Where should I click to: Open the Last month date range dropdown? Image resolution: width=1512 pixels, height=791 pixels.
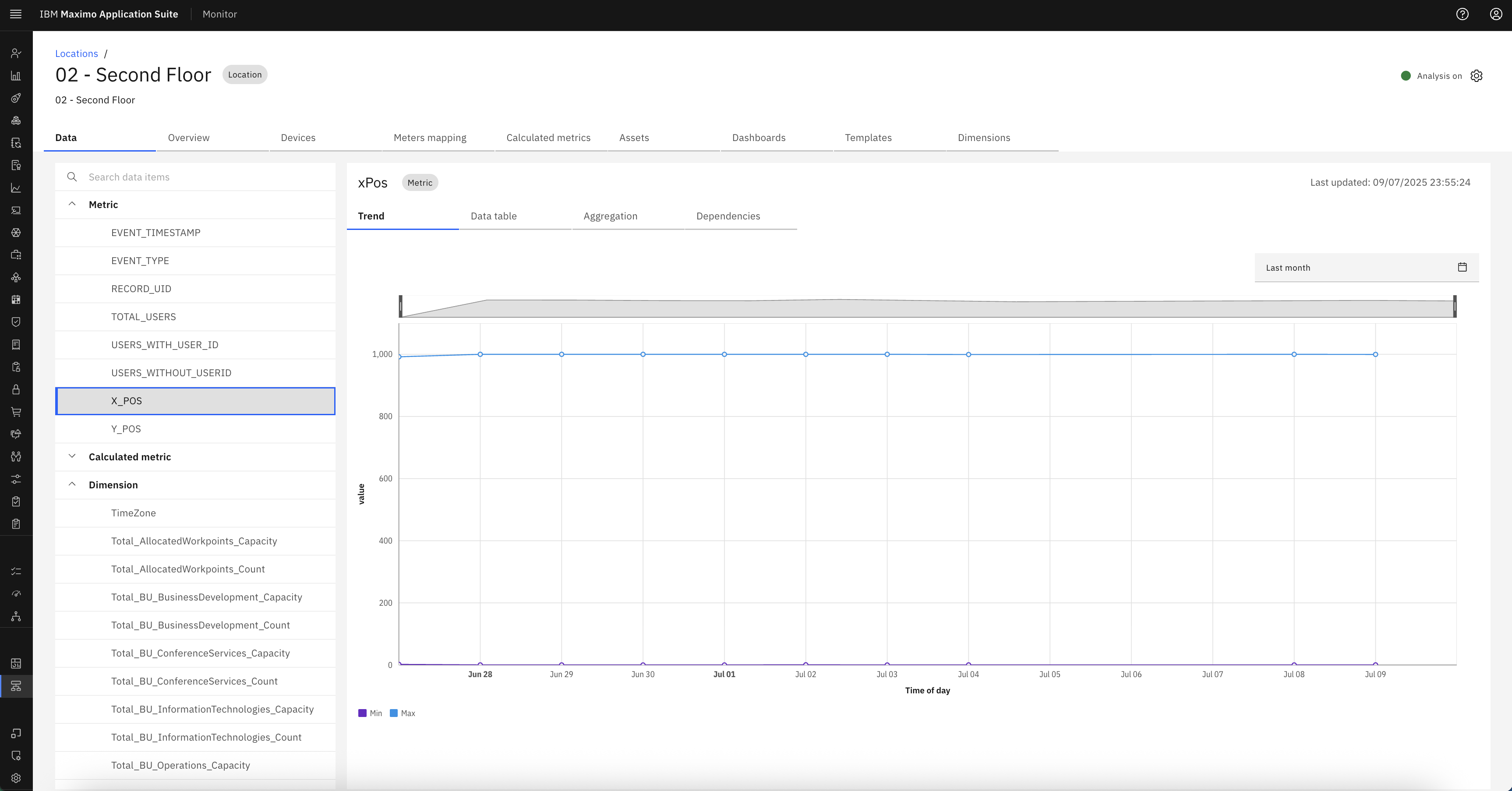click(1367, 268)
